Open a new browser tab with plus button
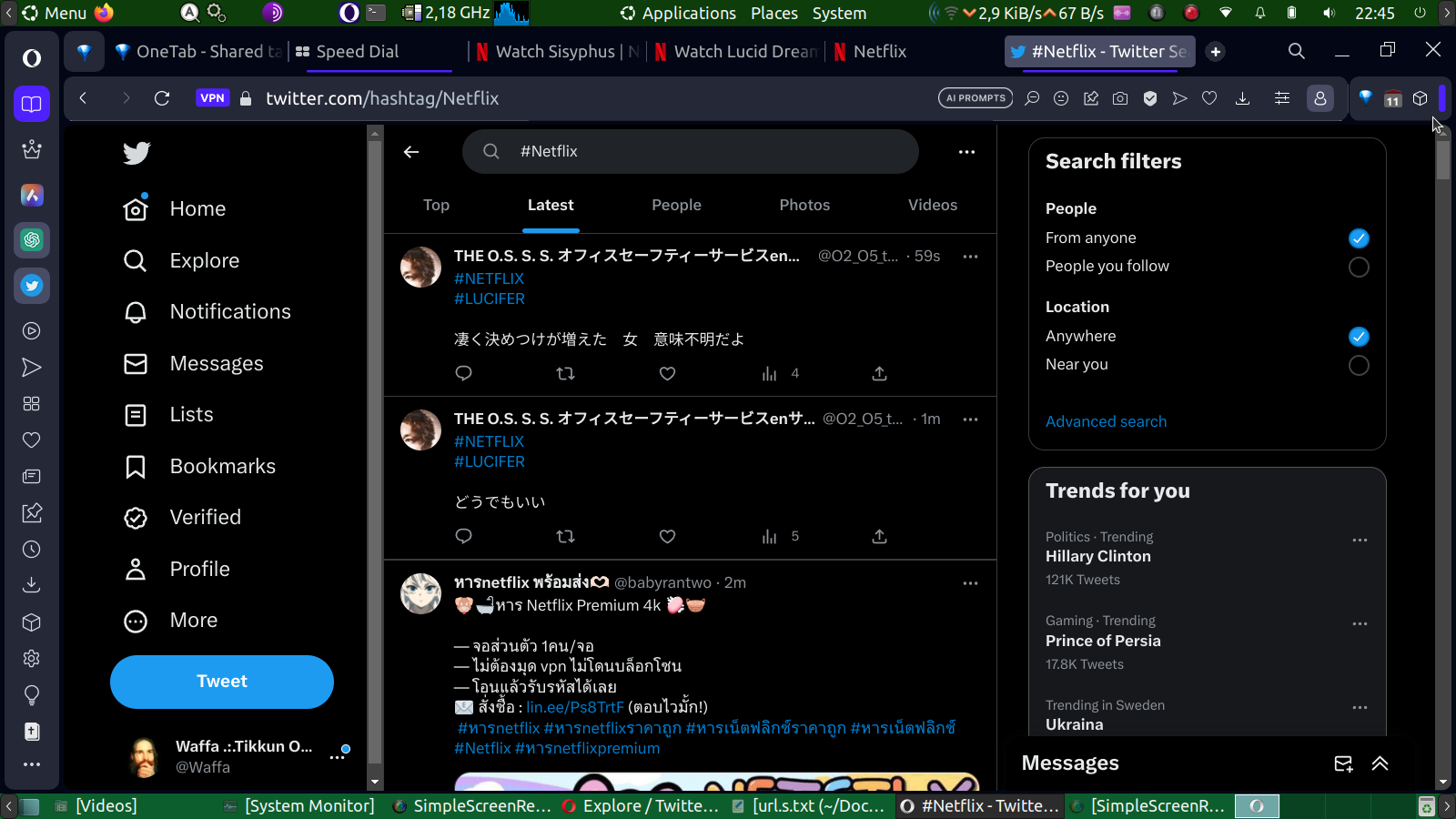The image size is (1456, 819). 1216,52
